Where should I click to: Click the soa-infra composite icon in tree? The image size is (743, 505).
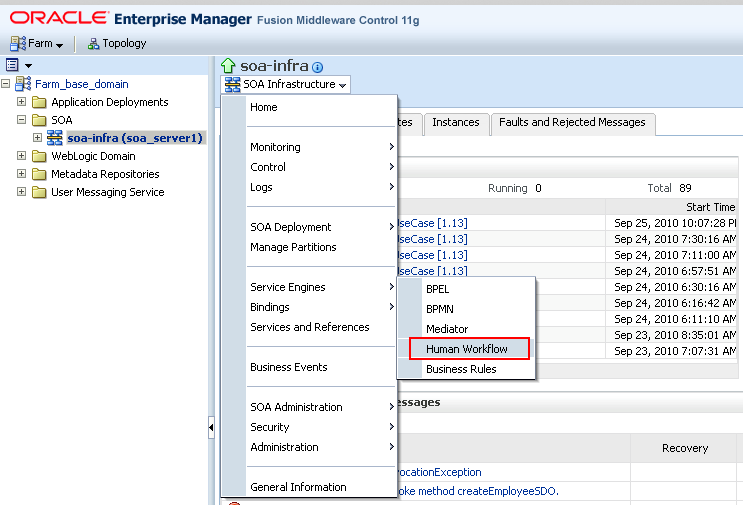pyautogui.click(x=54, y=138)
